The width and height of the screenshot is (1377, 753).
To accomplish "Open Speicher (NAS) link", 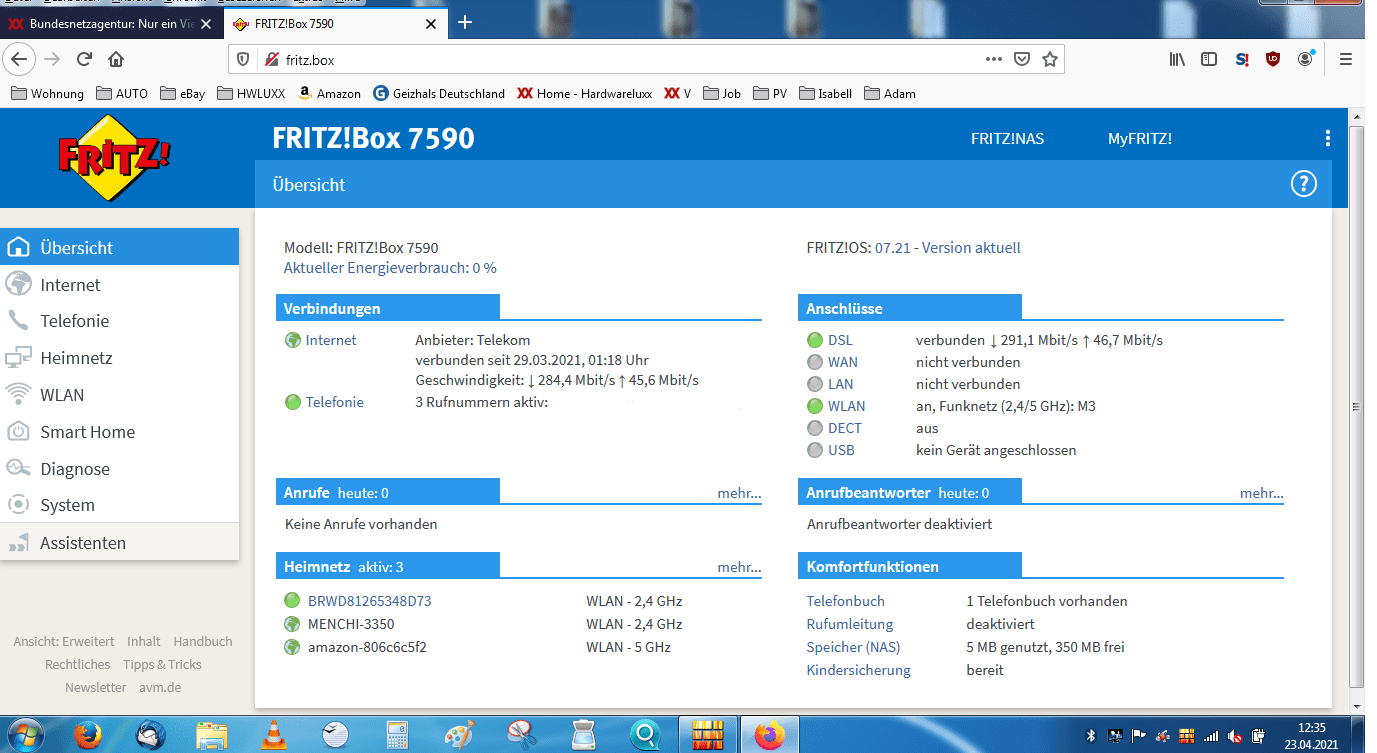I will [853, 647].
